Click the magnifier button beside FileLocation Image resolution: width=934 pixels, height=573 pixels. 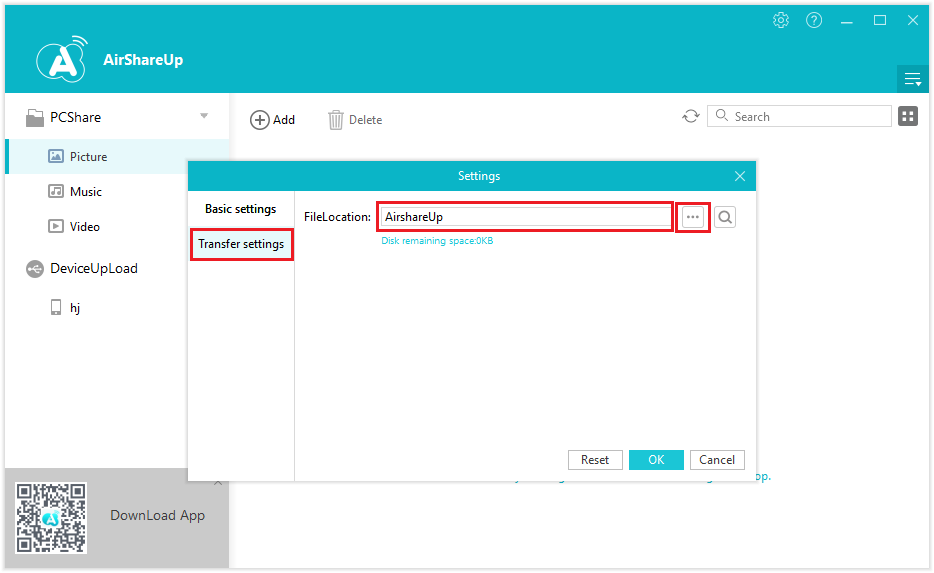(725, 217)
